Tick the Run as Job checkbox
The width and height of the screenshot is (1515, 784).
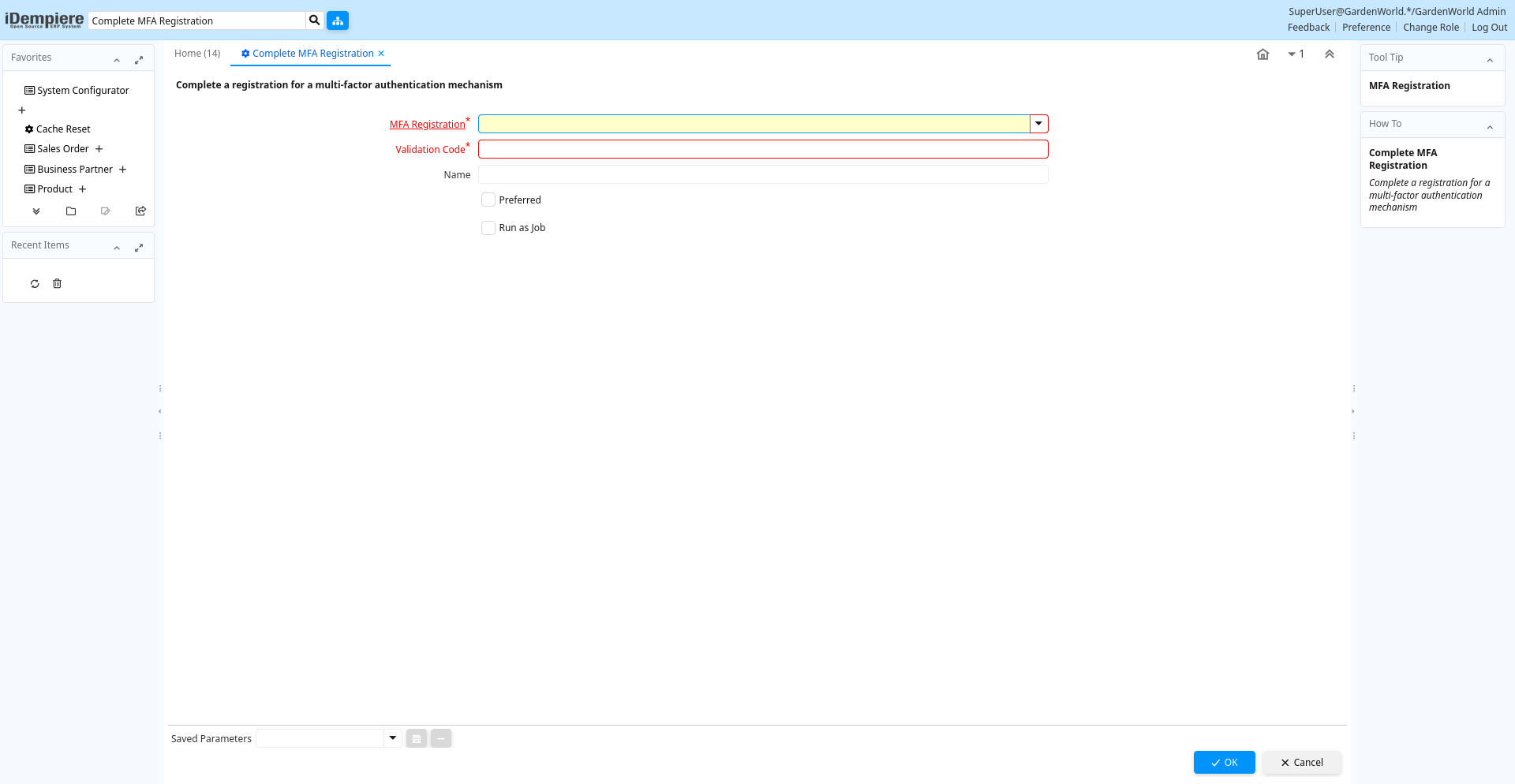click(488, 228)
